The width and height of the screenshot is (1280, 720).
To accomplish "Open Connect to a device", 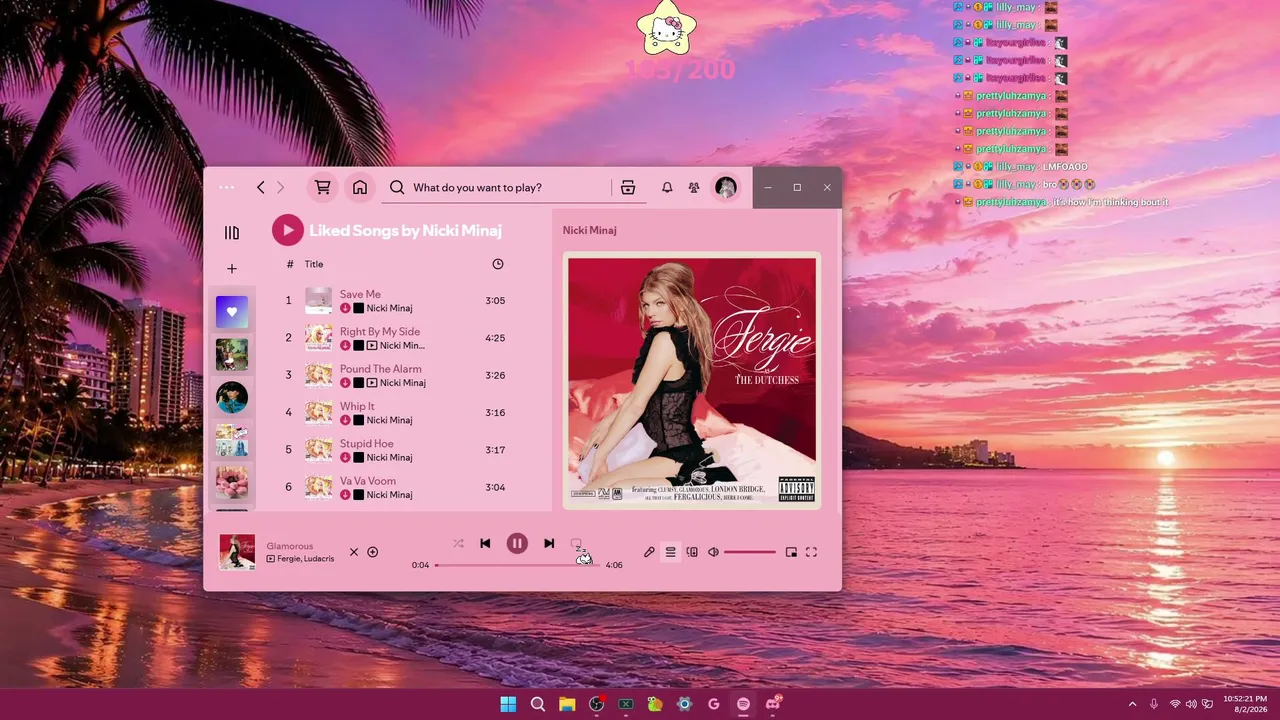I will [x=692, y=552].
